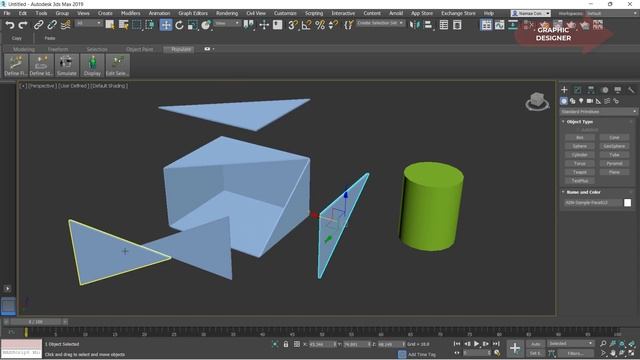Image resolution: width=640 pixels, height=360 pixels.
Task: Activate the Select and Scale tool
Action: coord(192,25)
